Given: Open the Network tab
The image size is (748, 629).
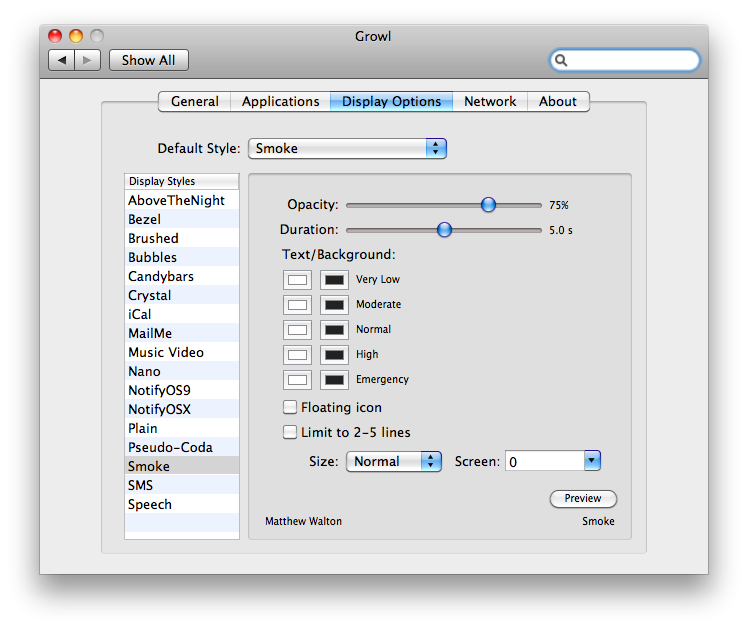Looking at the screenshot, I should [490, 101].
